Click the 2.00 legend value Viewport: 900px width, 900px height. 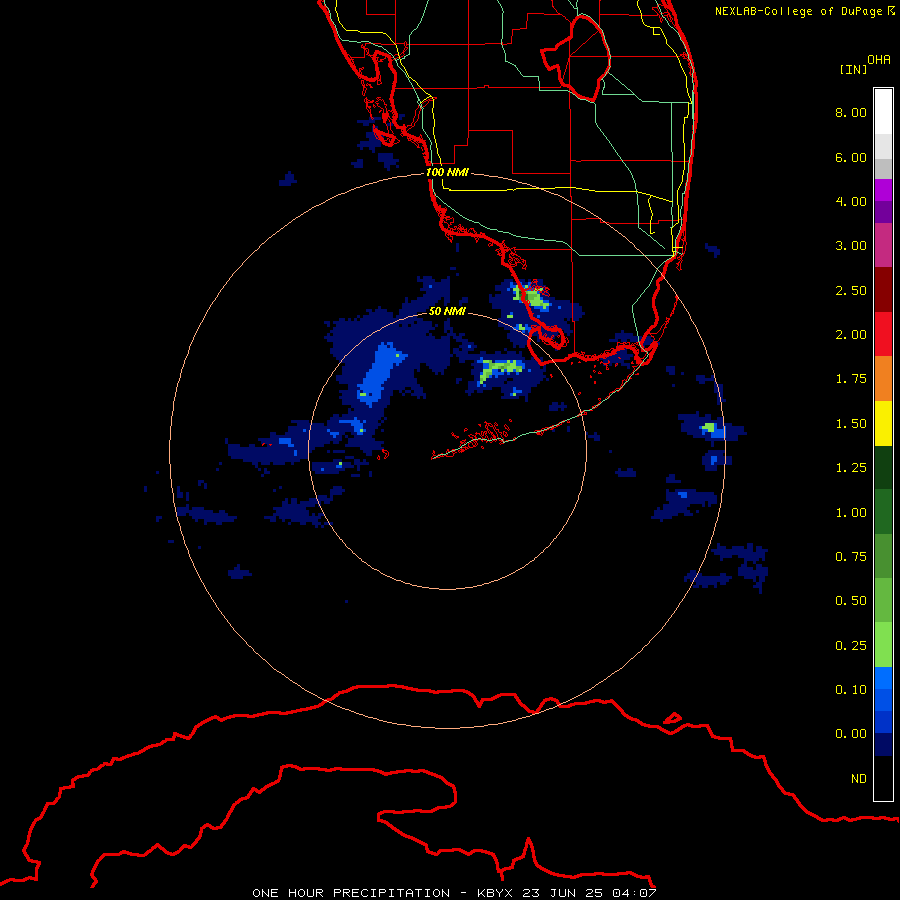851,335
